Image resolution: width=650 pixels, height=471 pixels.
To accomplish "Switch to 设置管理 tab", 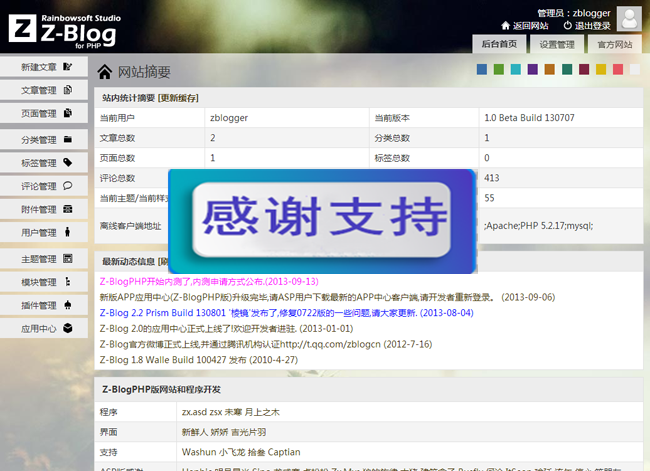I will 557,44.
